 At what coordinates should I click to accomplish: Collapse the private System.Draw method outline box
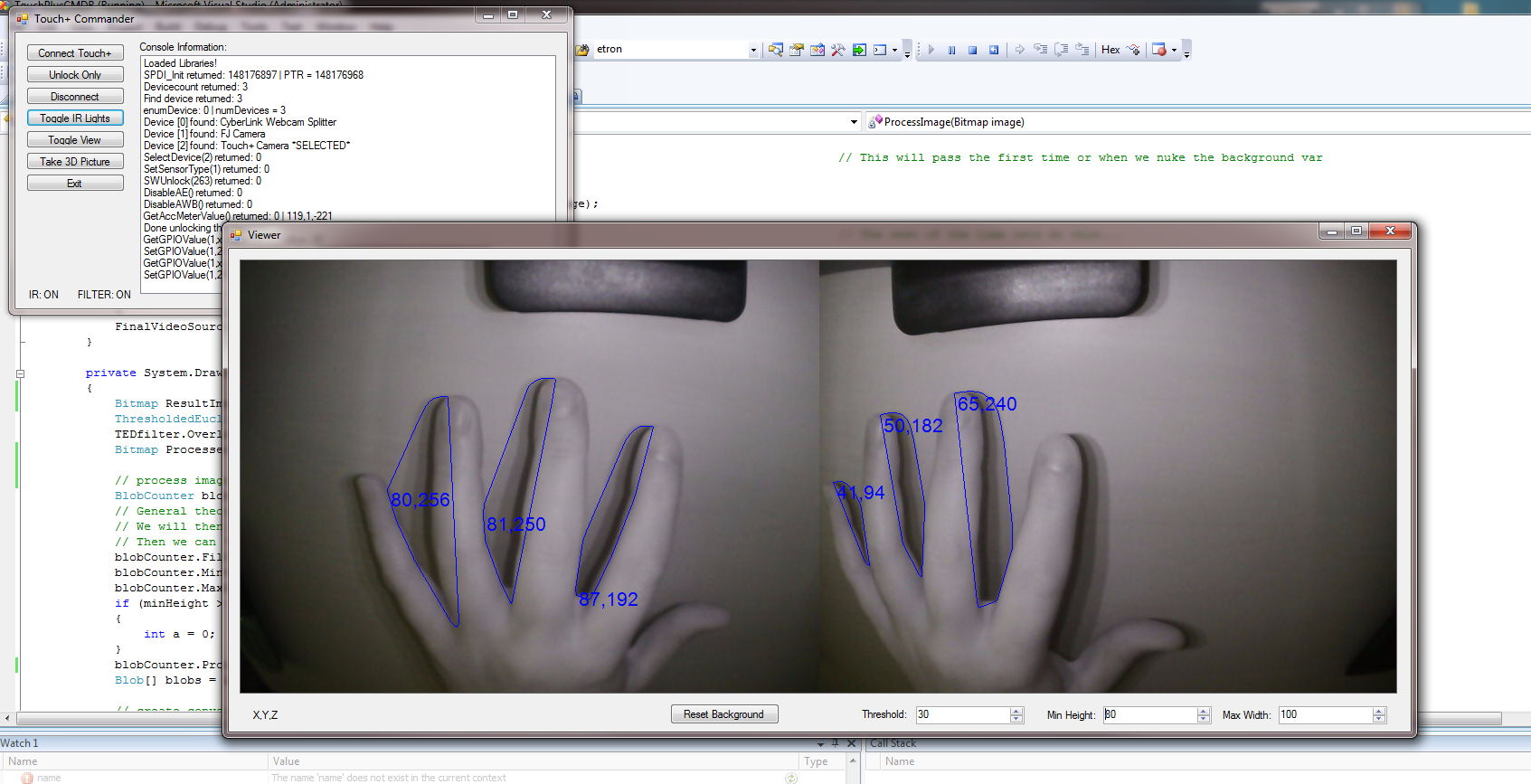[x=20, y=373]
